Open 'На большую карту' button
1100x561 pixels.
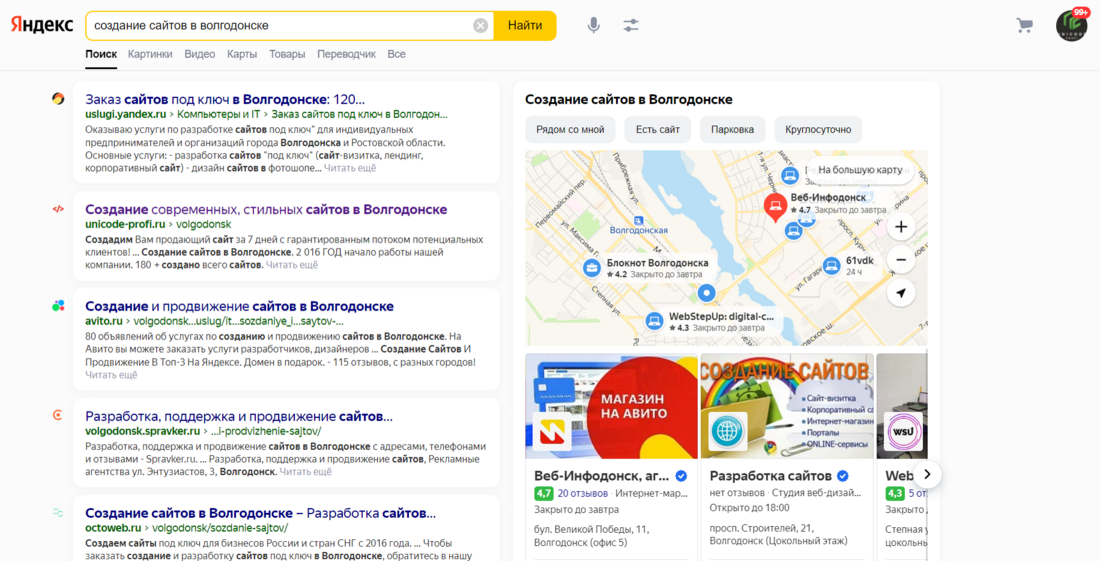pyautogui.click(x=860, y=170)
